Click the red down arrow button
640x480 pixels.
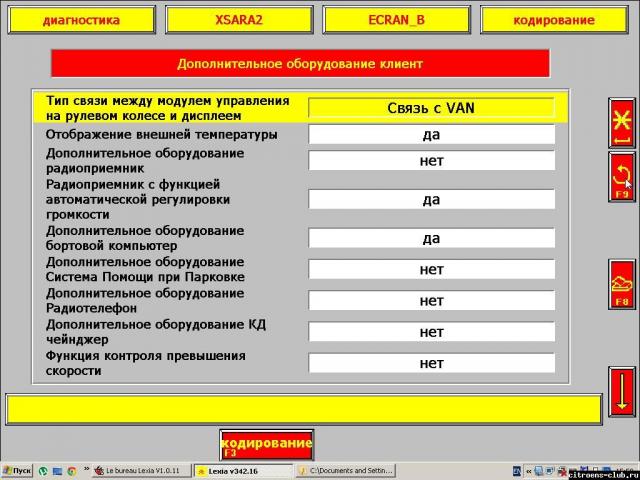point(622,391)
